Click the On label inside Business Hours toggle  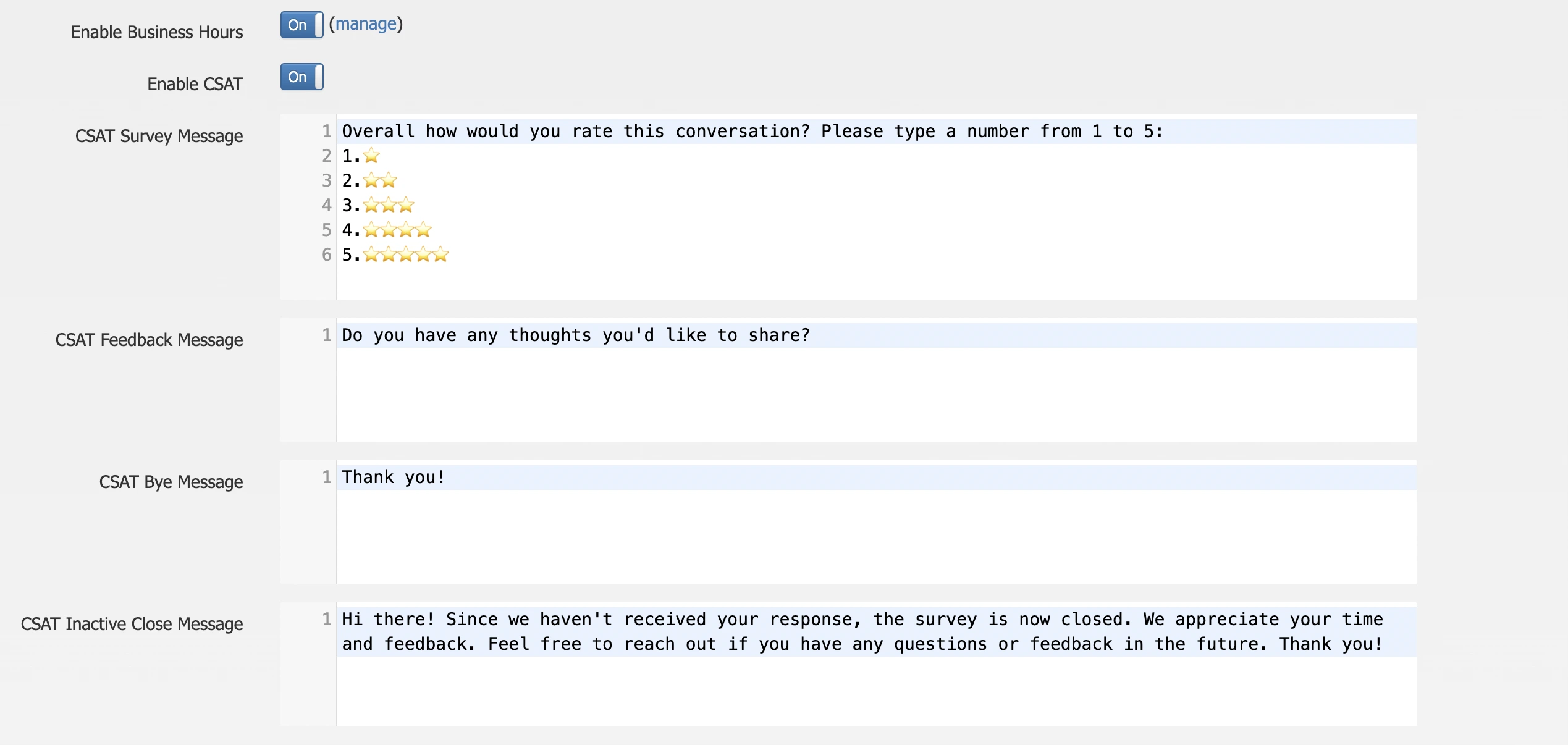[296, 25]
